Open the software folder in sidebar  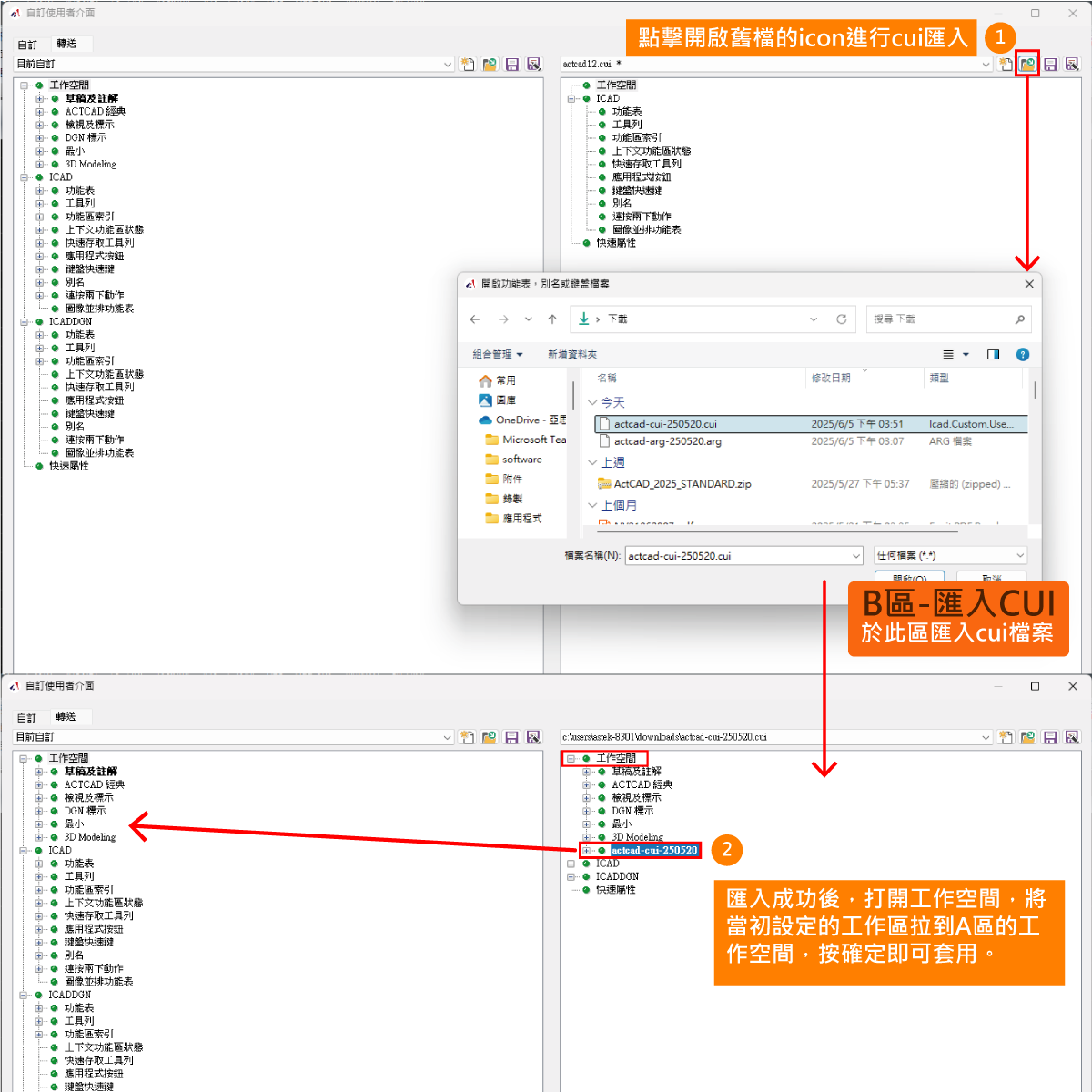click(x=514, y=460)
